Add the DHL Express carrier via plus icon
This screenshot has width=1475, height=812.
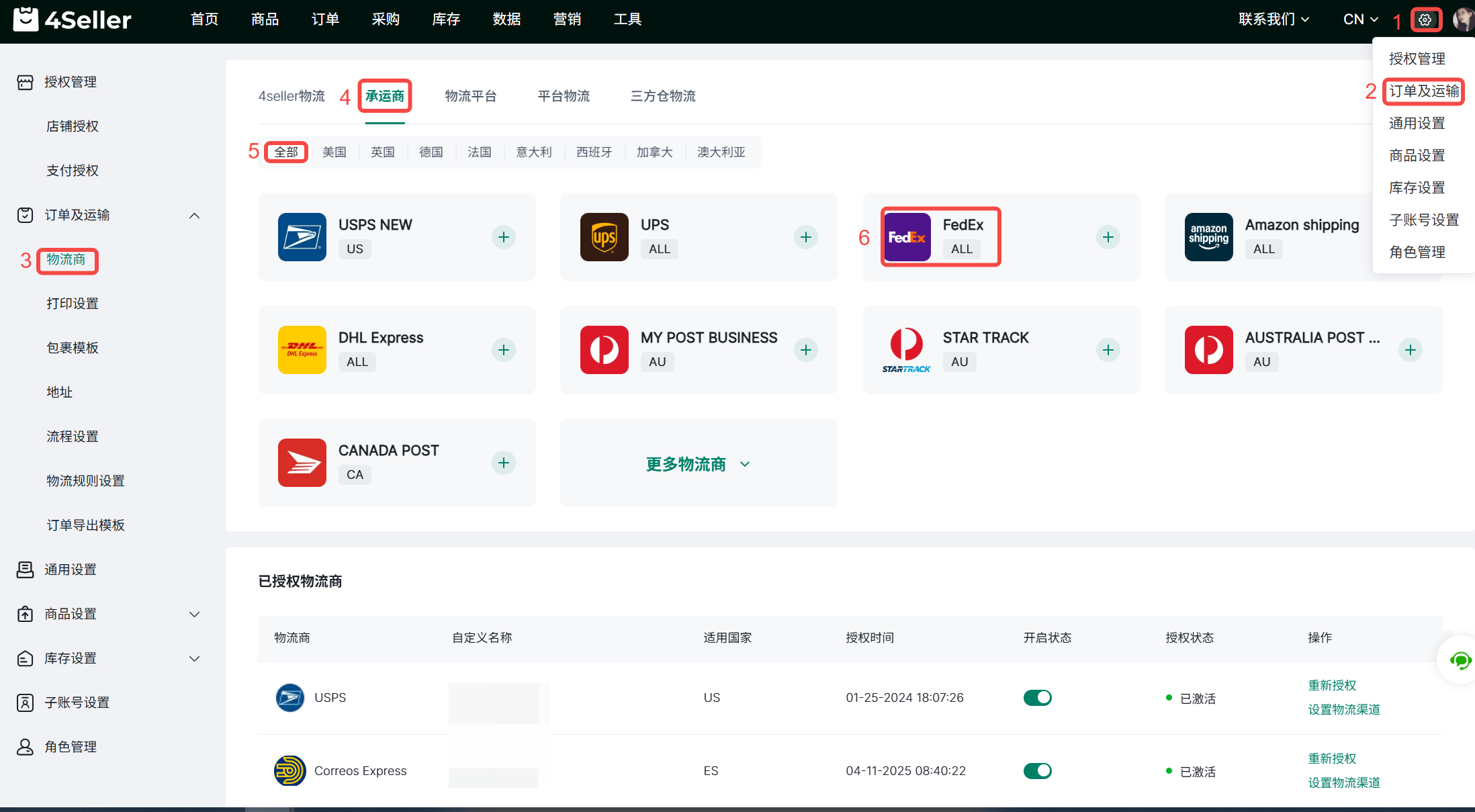click(x=504, y=350)
